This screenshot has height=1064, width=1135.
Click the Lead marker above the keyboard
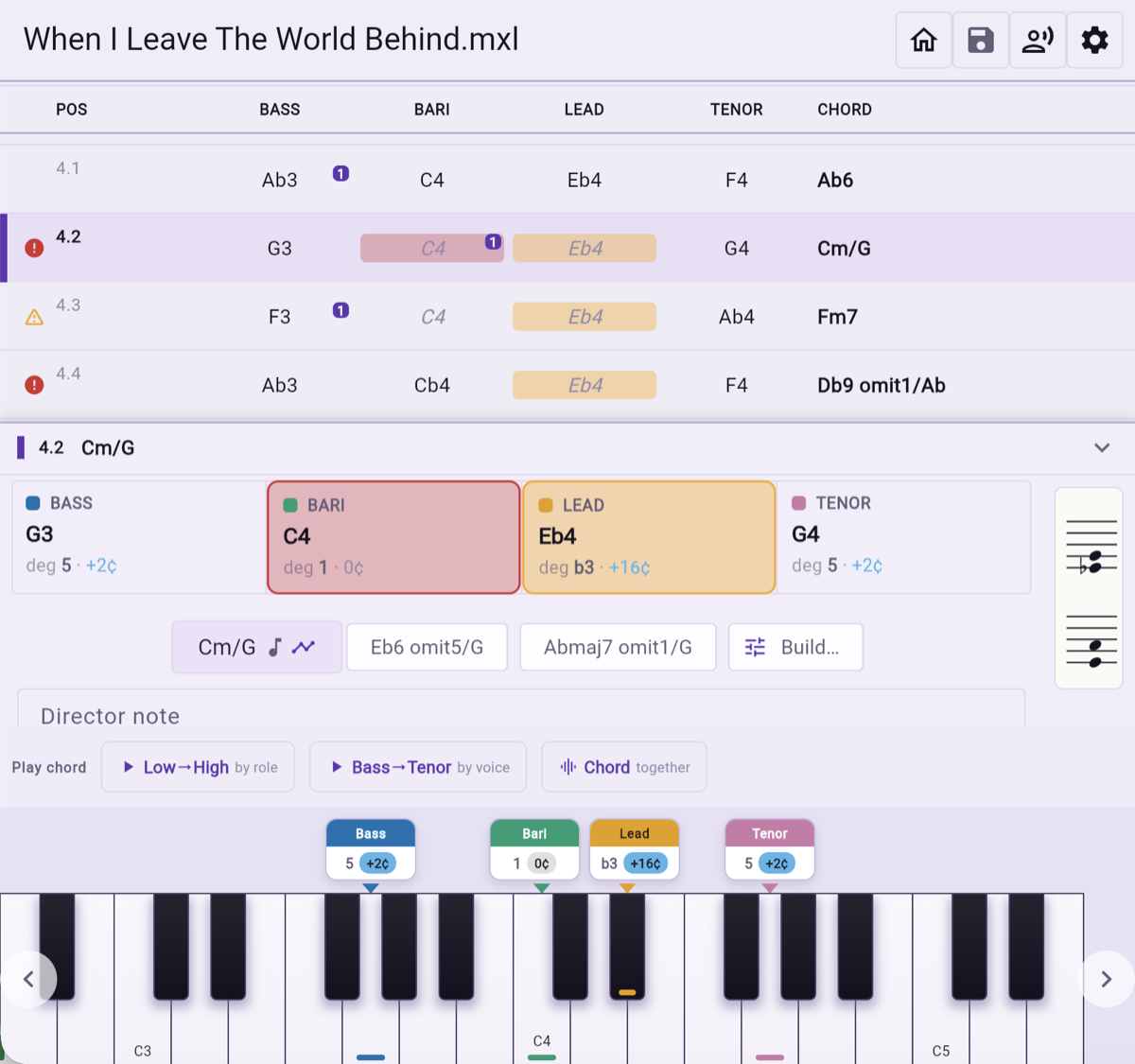pos(634,849)
